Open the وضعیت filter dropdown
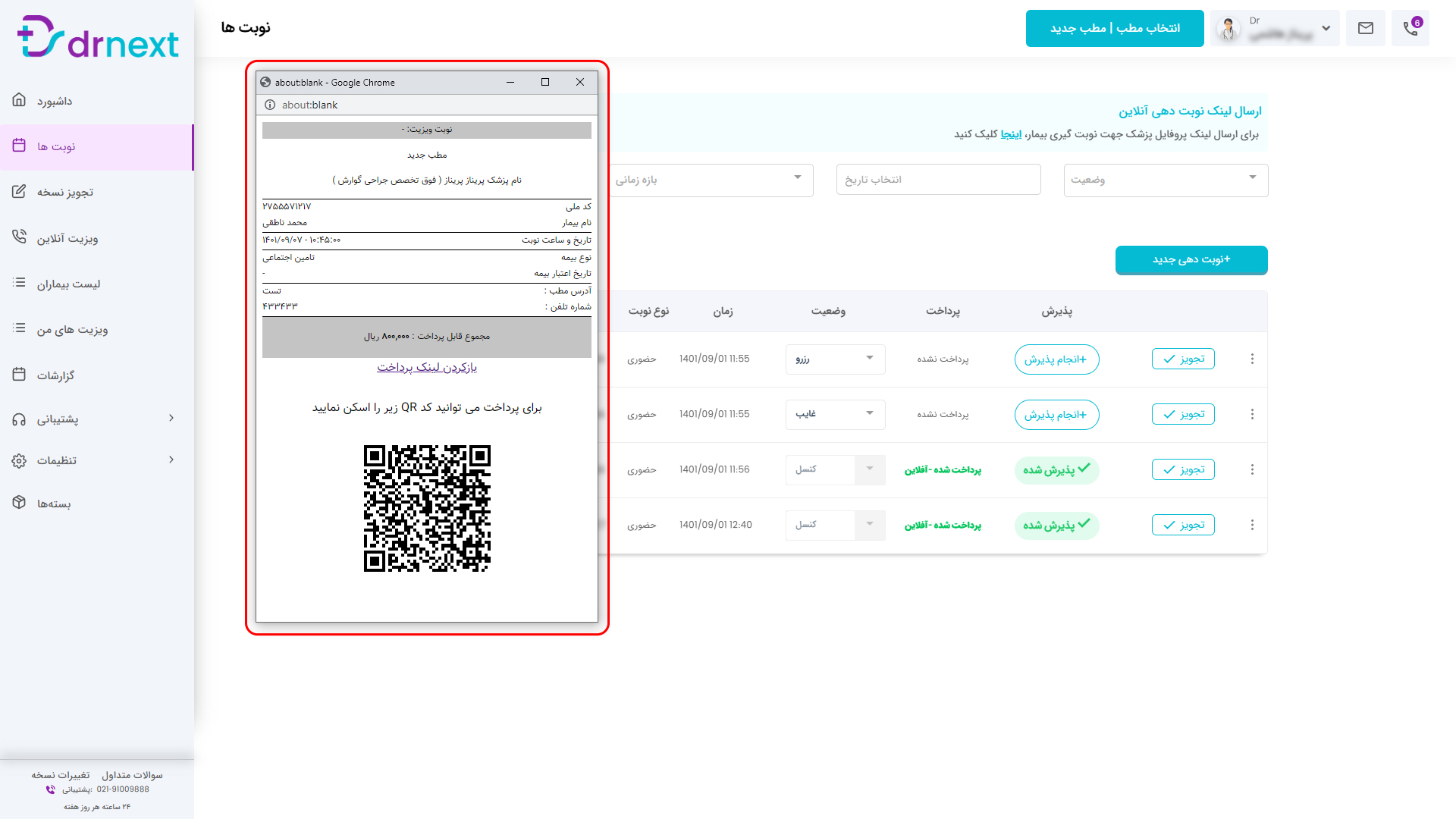 pos(1166,180)
